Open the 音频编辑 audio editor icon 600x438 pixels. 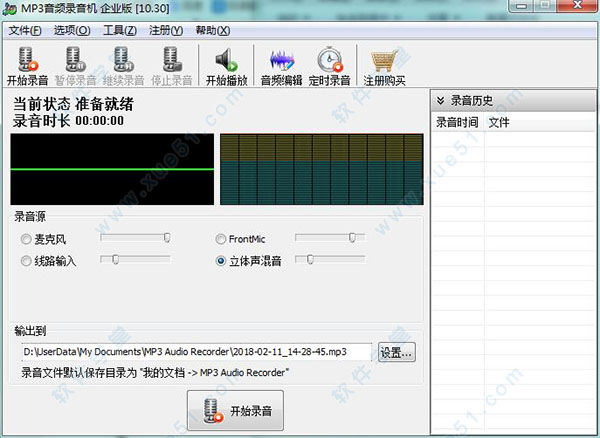(282, 60)
